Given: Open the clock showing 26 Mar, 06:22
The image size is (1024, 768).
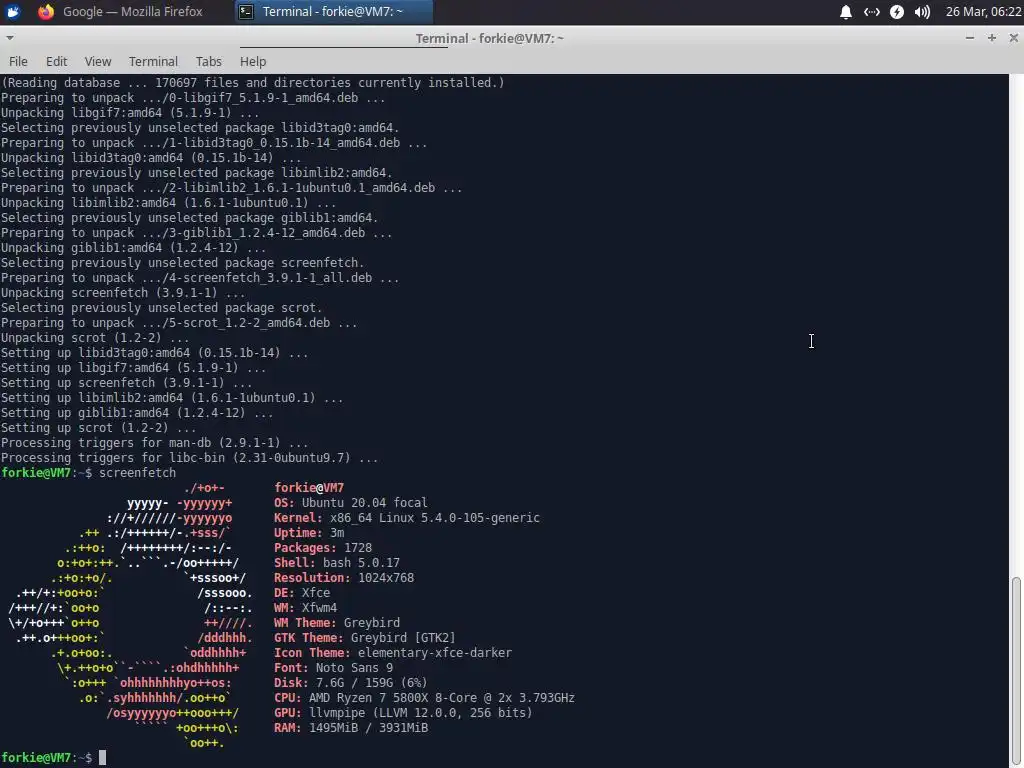Looking at the screenshot, I should (x=983, y=12).
